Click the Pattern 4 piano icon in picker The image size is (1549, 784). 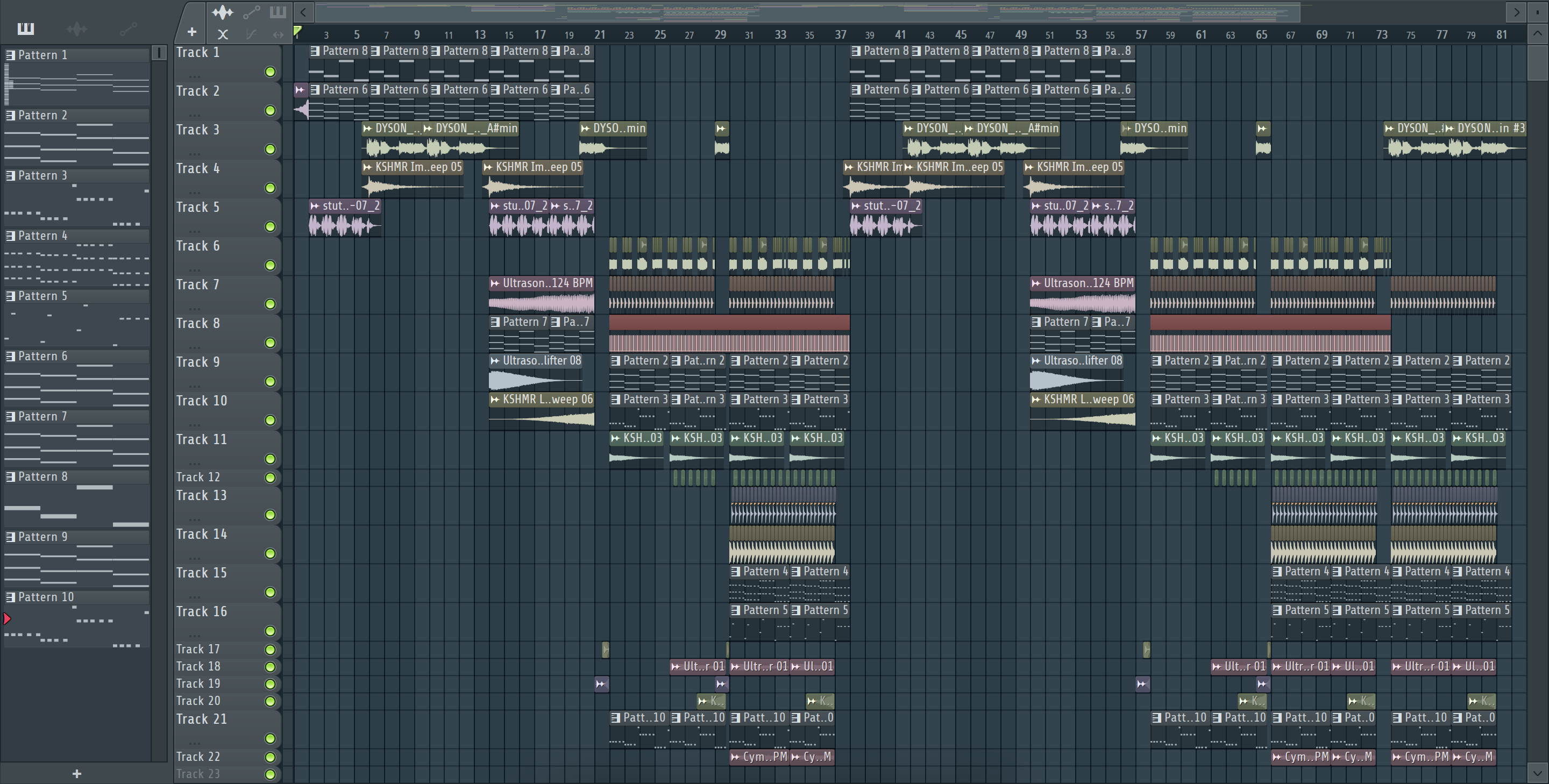11,236
